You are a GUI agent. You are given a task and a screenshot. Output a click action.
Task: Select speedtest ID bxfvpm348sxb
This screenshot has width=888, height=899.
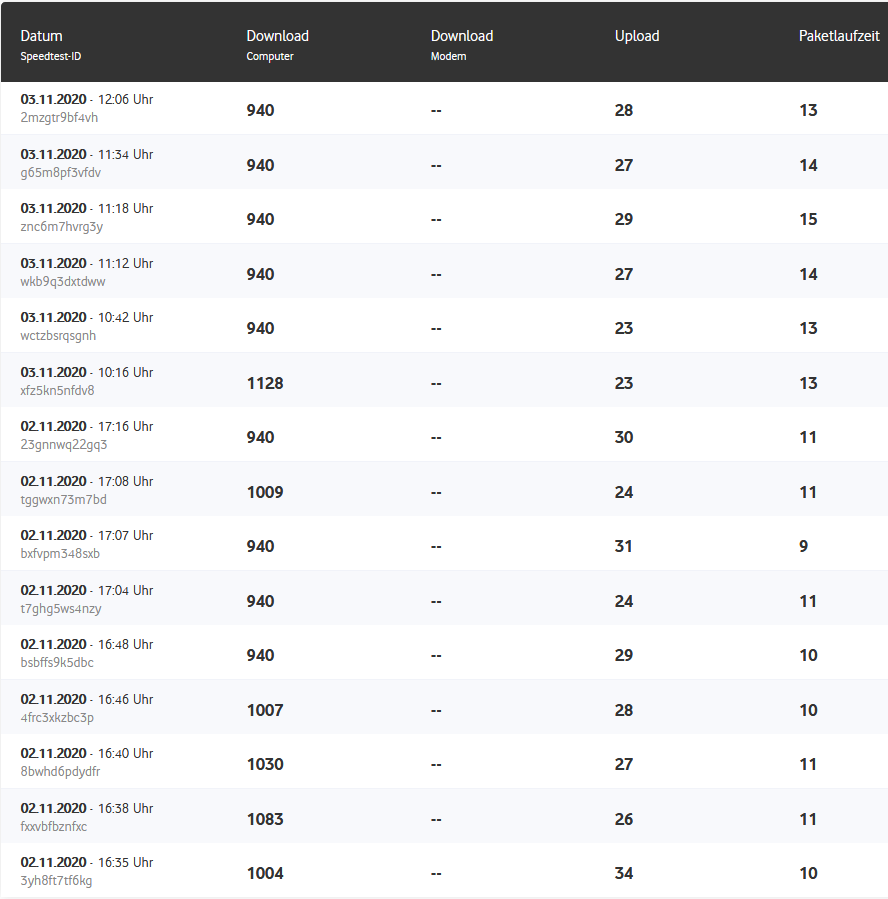click(60, 554)
